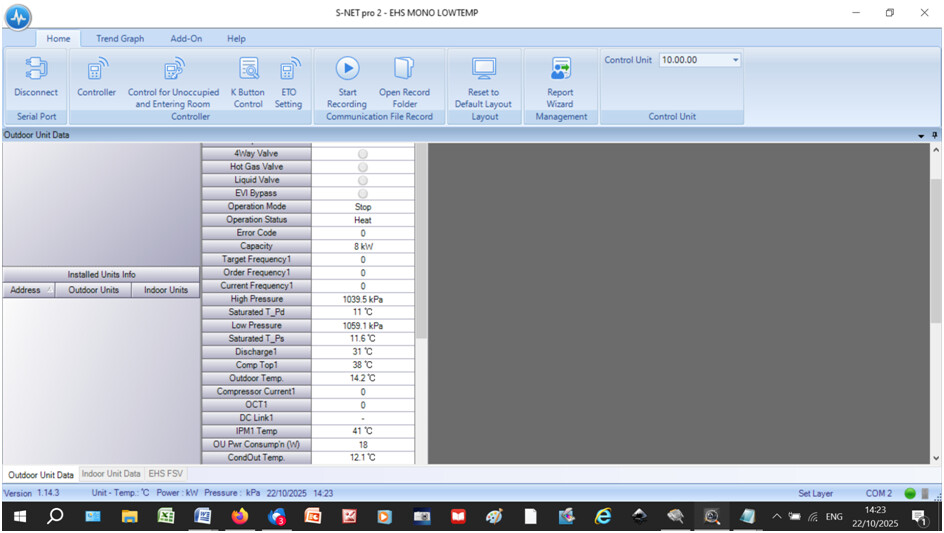Open the Controller tool

(97, 69)
